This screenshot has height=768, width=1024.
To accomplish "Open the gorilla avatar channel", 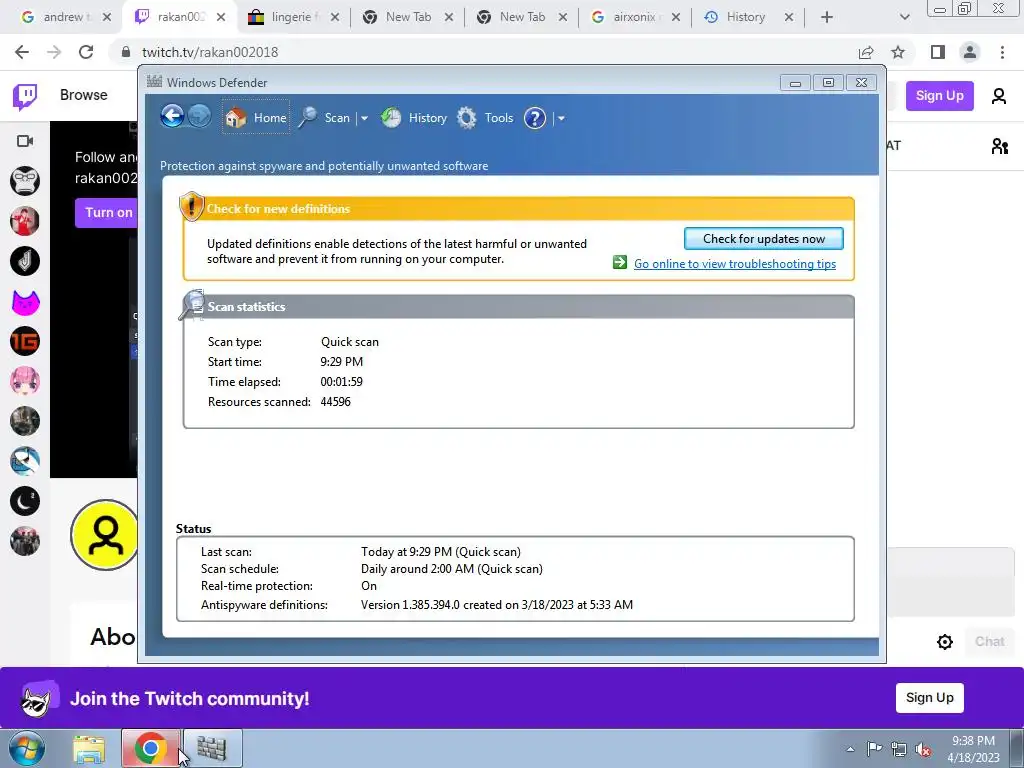I will pyautogui.click(x=25, y=181).
